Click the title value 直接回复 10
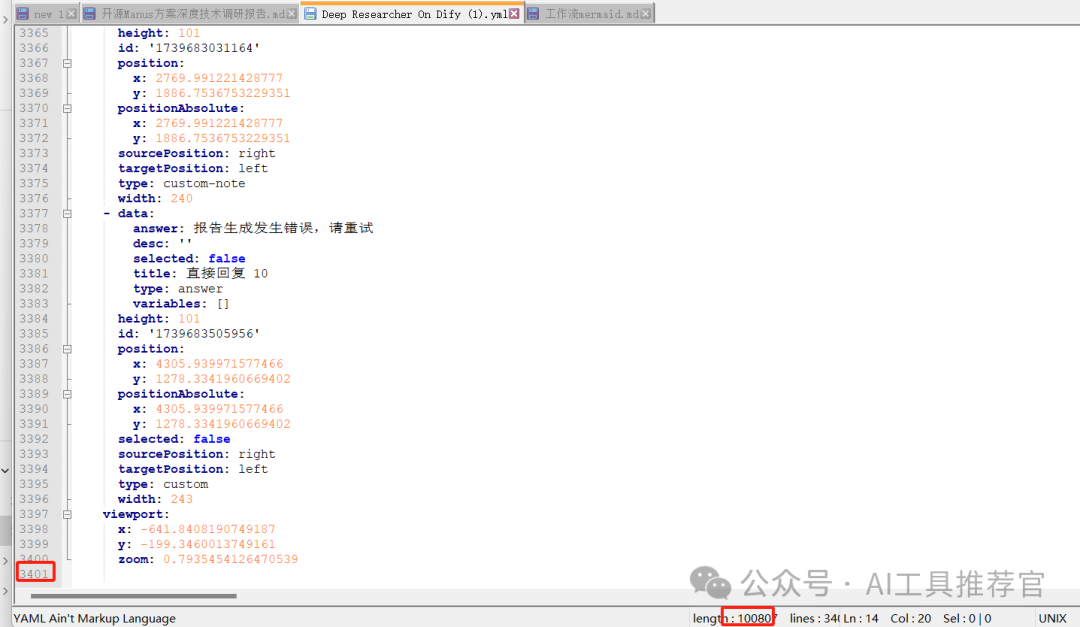Viewport: 1080px width, 627px height. [x=227, y=274]
